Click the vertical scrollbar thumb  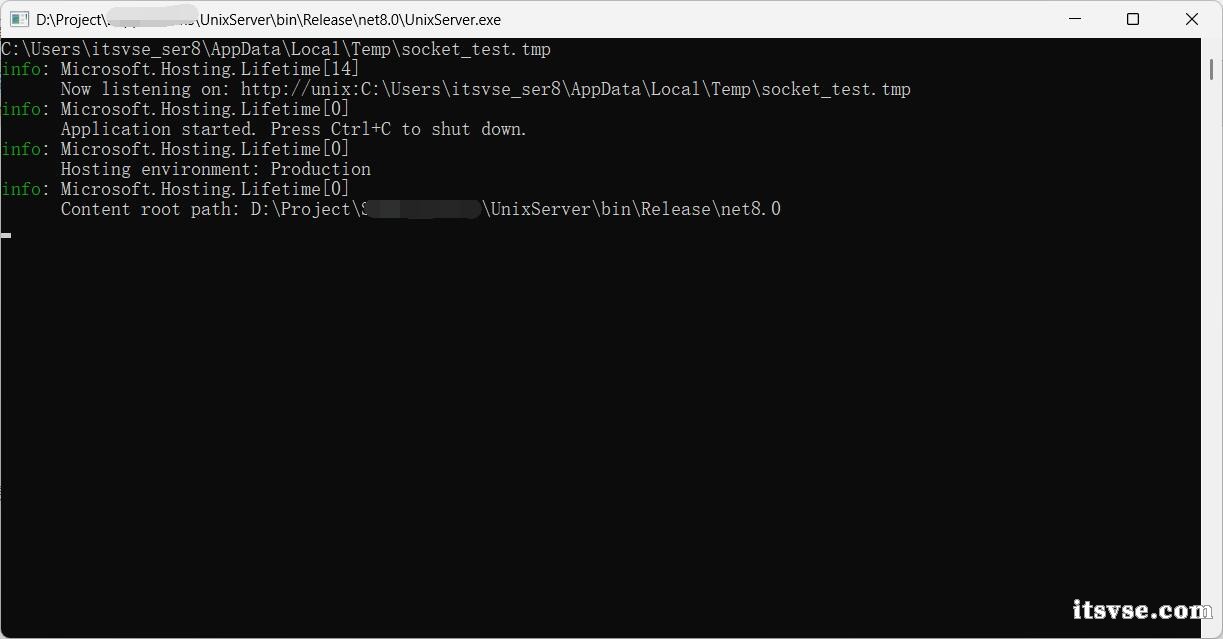point(1212,68)
